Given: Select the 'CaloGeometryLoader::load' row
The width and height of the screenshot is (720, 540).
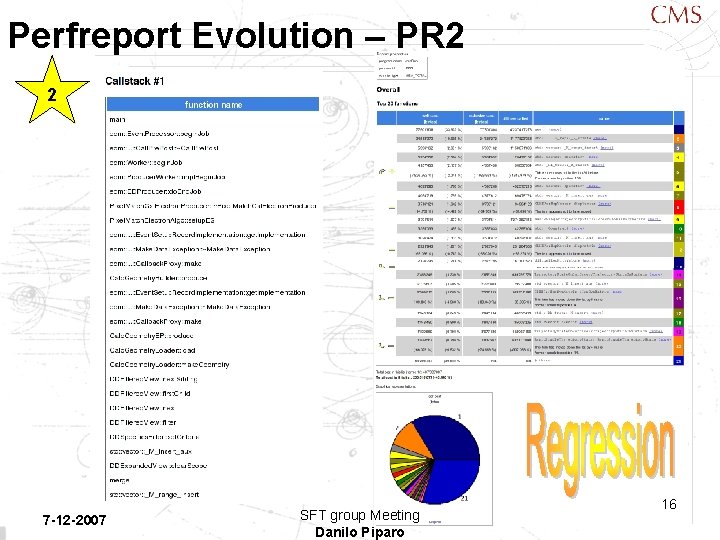Looking at the screenshot, I should [x=213, y=350].
